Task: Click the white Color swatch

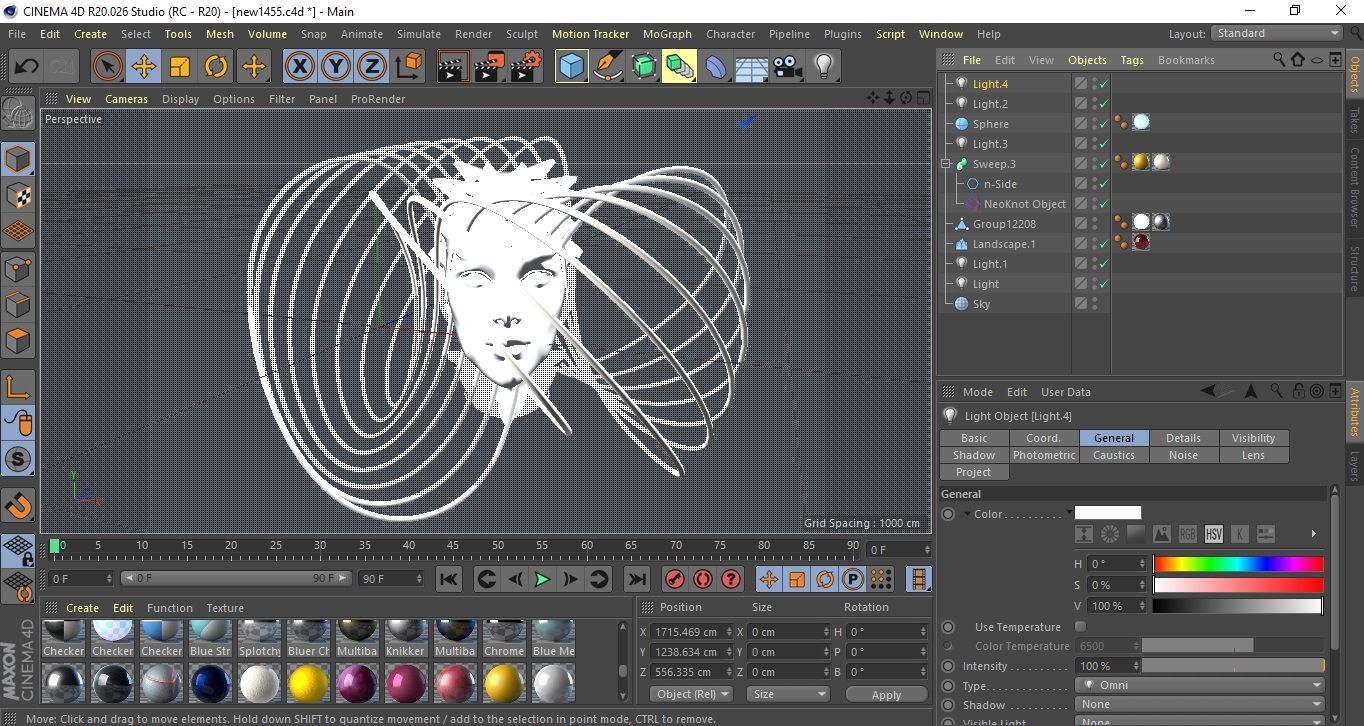Action: tap(1107, 513)
